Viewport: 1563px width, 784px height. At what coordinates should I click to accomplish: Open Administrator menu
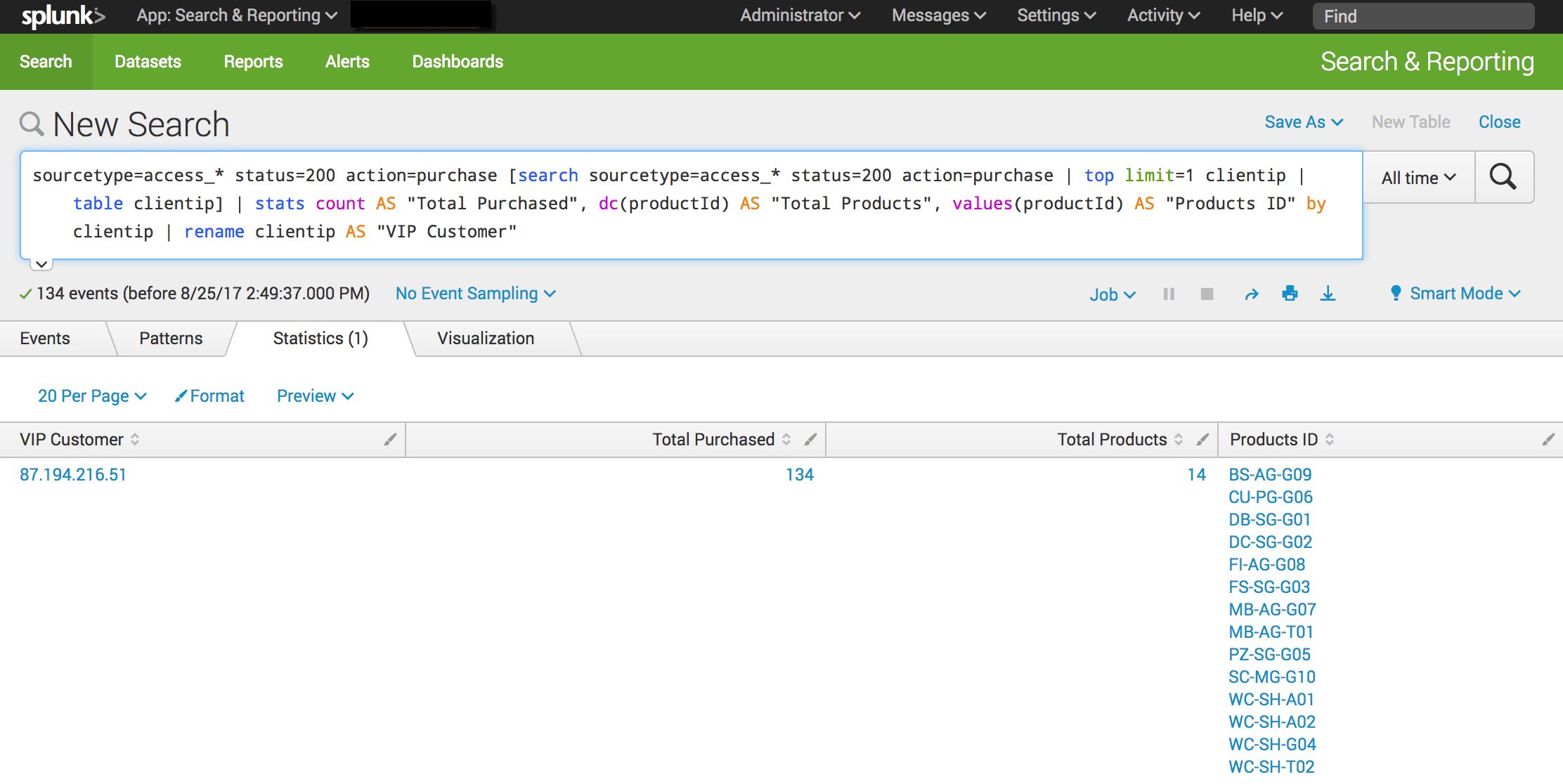[x=800, y=15]
